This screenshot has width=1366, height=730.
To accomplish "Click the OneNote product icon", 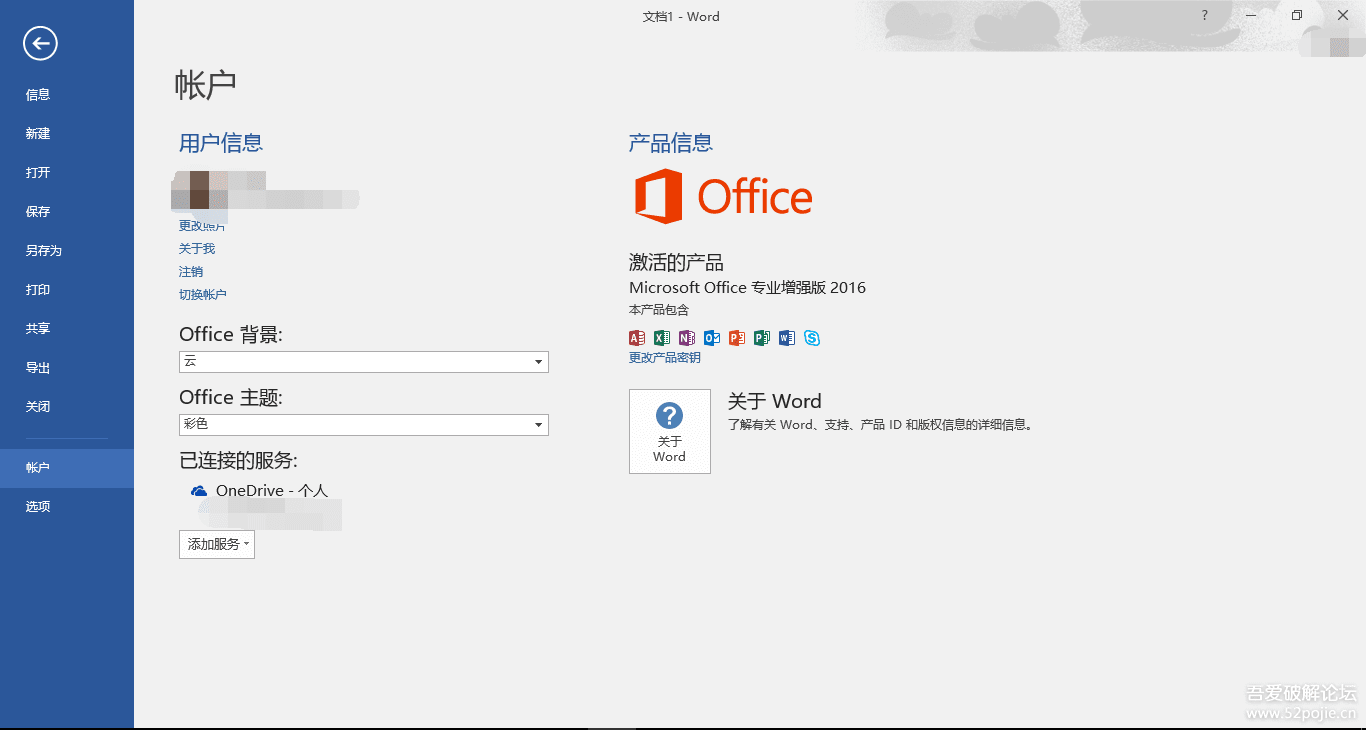I will pos(687,338).
